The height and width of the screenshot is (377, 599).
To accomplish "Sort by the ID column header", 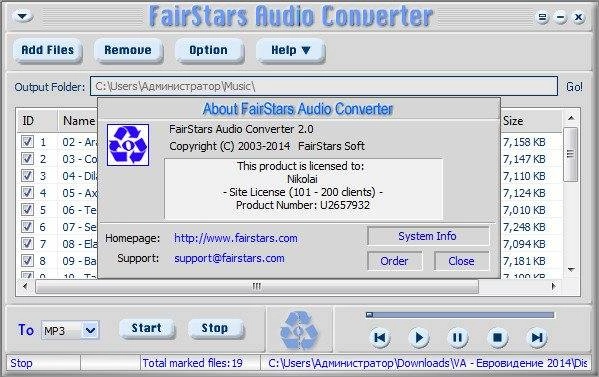I will [37, 121].
